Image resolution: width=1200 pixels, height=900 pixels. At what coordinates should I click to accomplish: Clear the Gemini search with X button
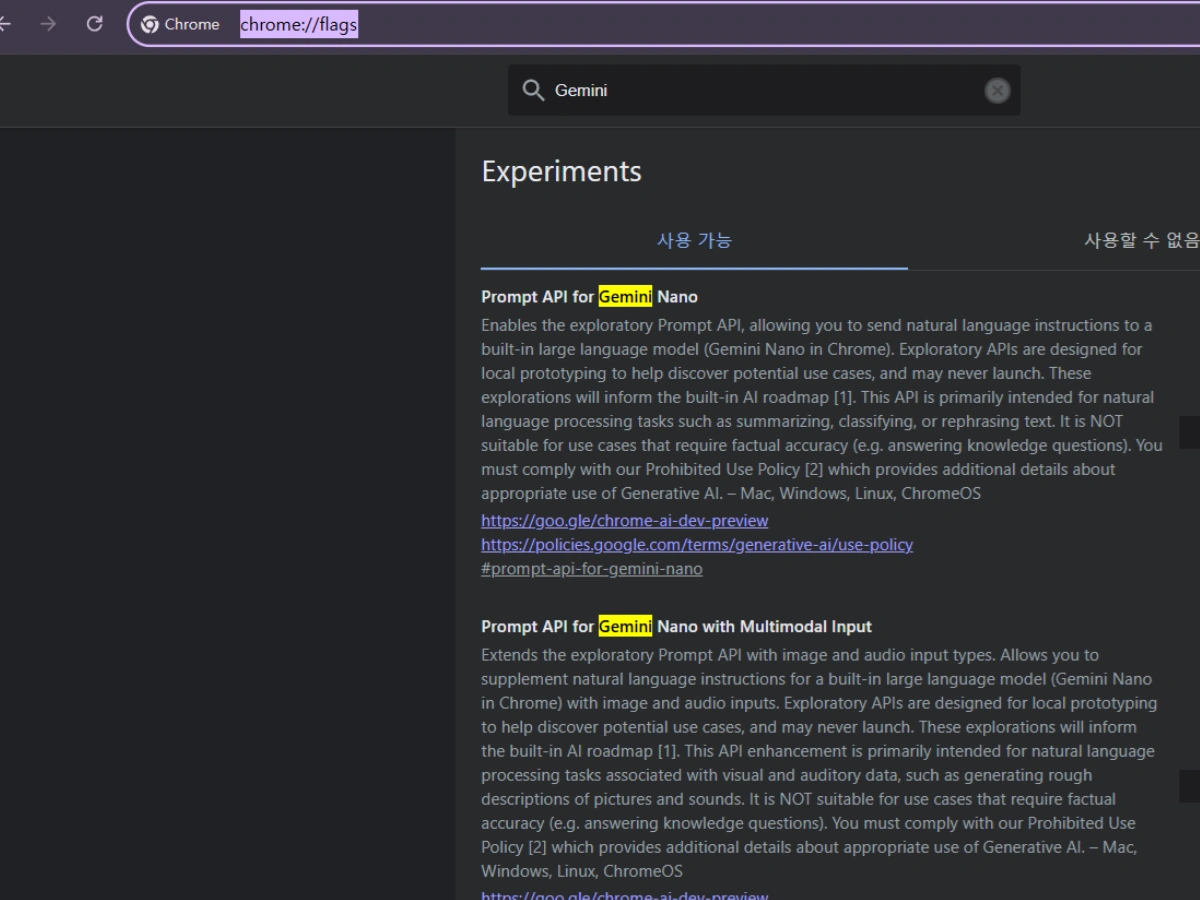997,91
